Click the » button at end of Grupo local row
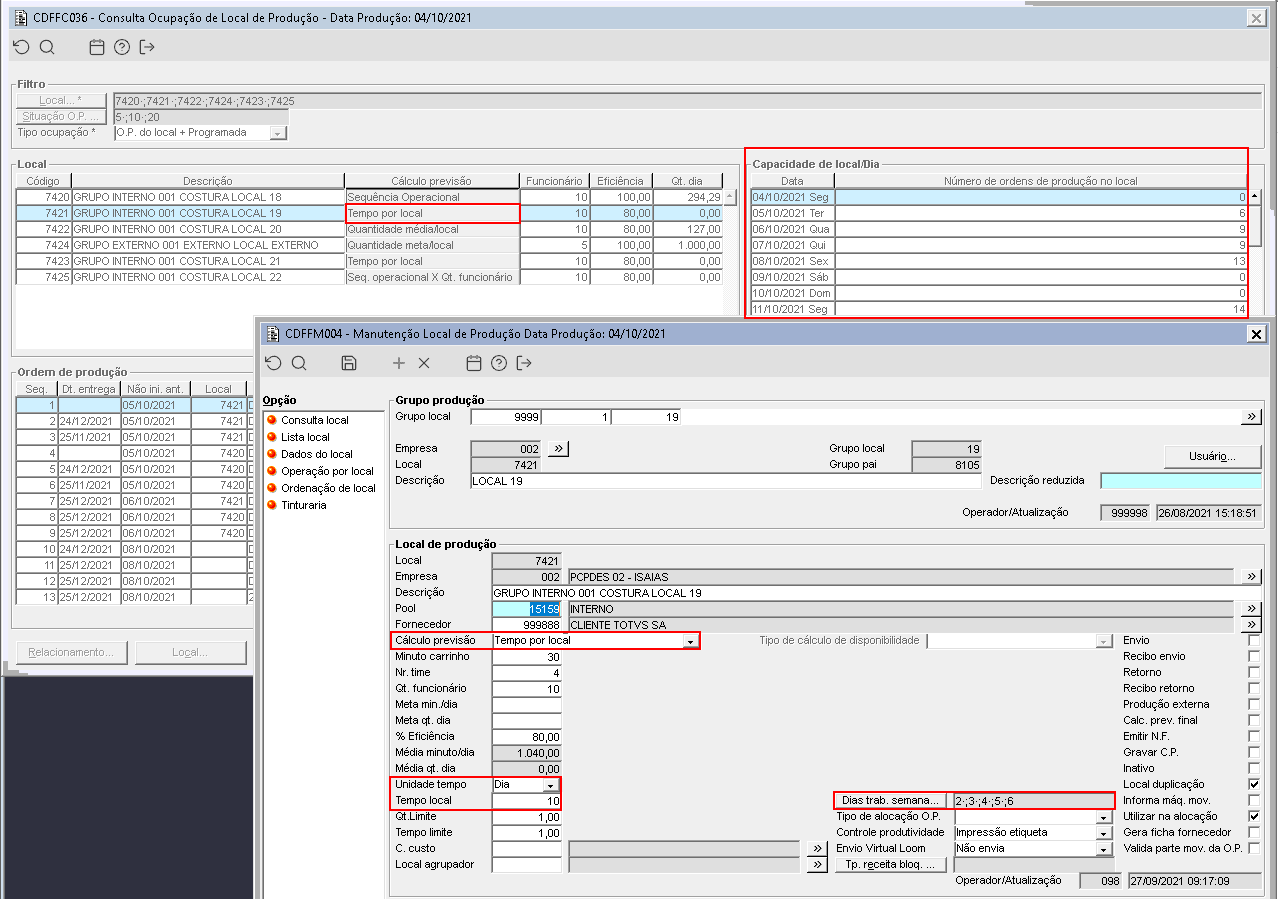Image resolution: width=1278 pixels, height=899 pixels. (x=1251, y=417)
